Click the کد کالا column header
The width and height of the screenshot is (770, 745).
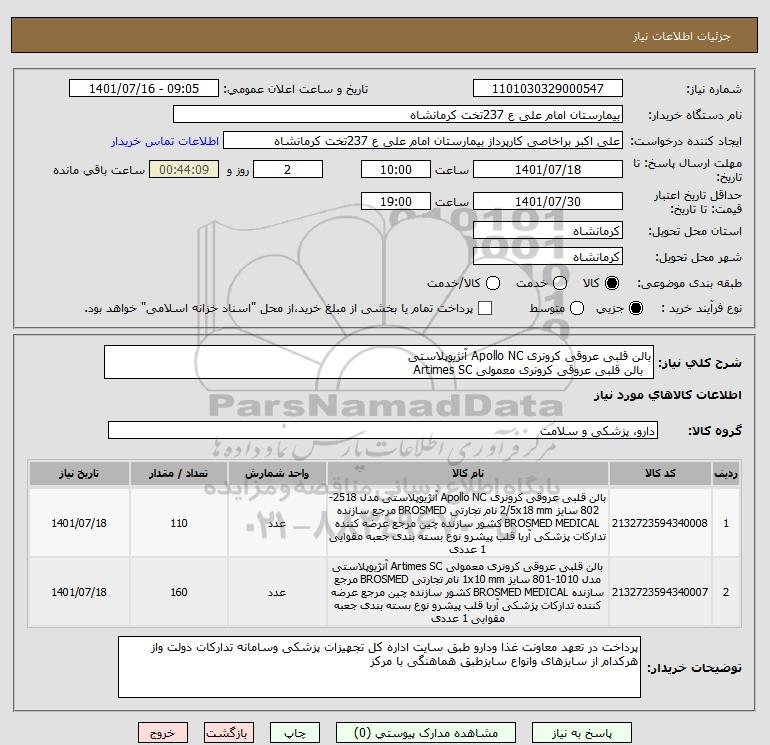tap(660, 473)
